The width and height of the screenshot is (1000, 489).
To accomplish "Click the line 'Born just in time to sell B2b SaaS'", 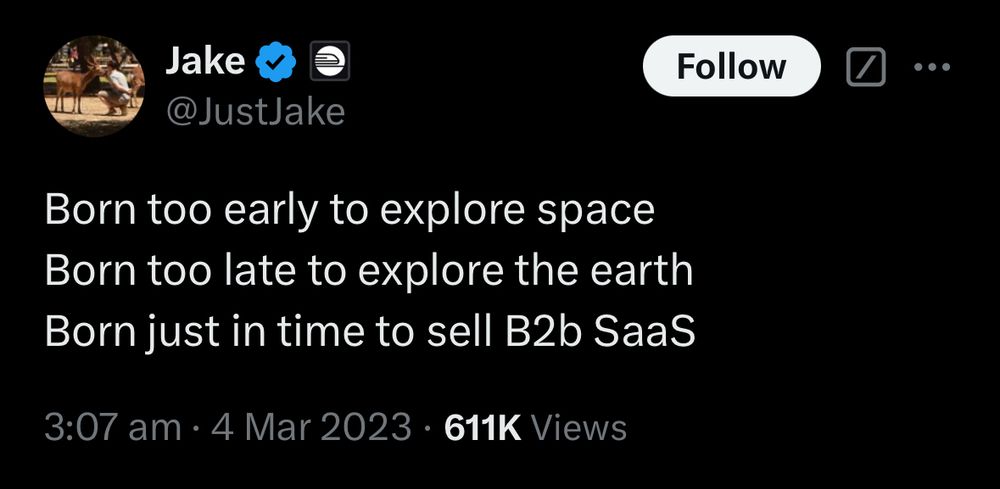I will point(370,332).
